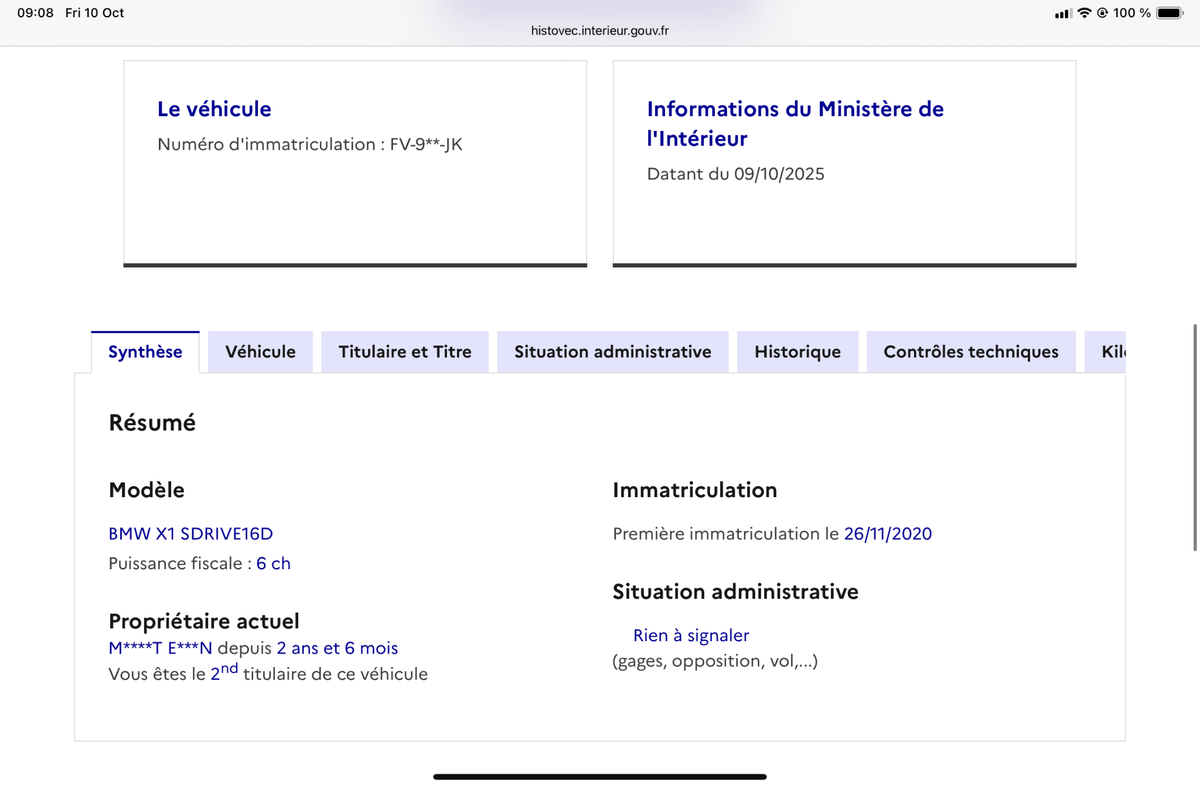Tap the Wi-Fi icon in status bar

[1085, 13]
